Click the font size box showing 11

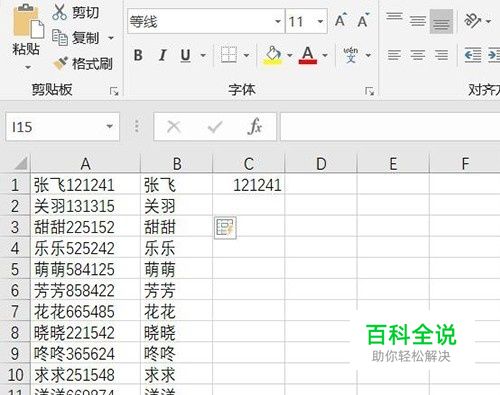[x=300, y=22]
